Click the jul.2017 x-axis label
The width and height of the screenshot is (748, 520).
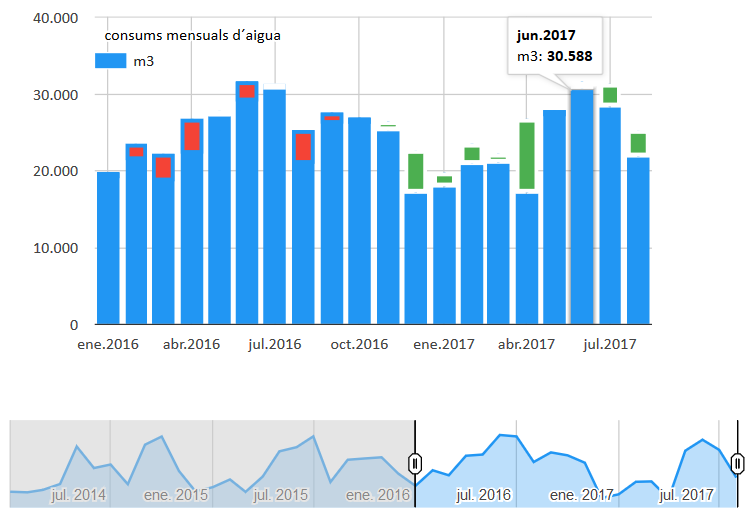pyautogui.click(x=610, y=344)
